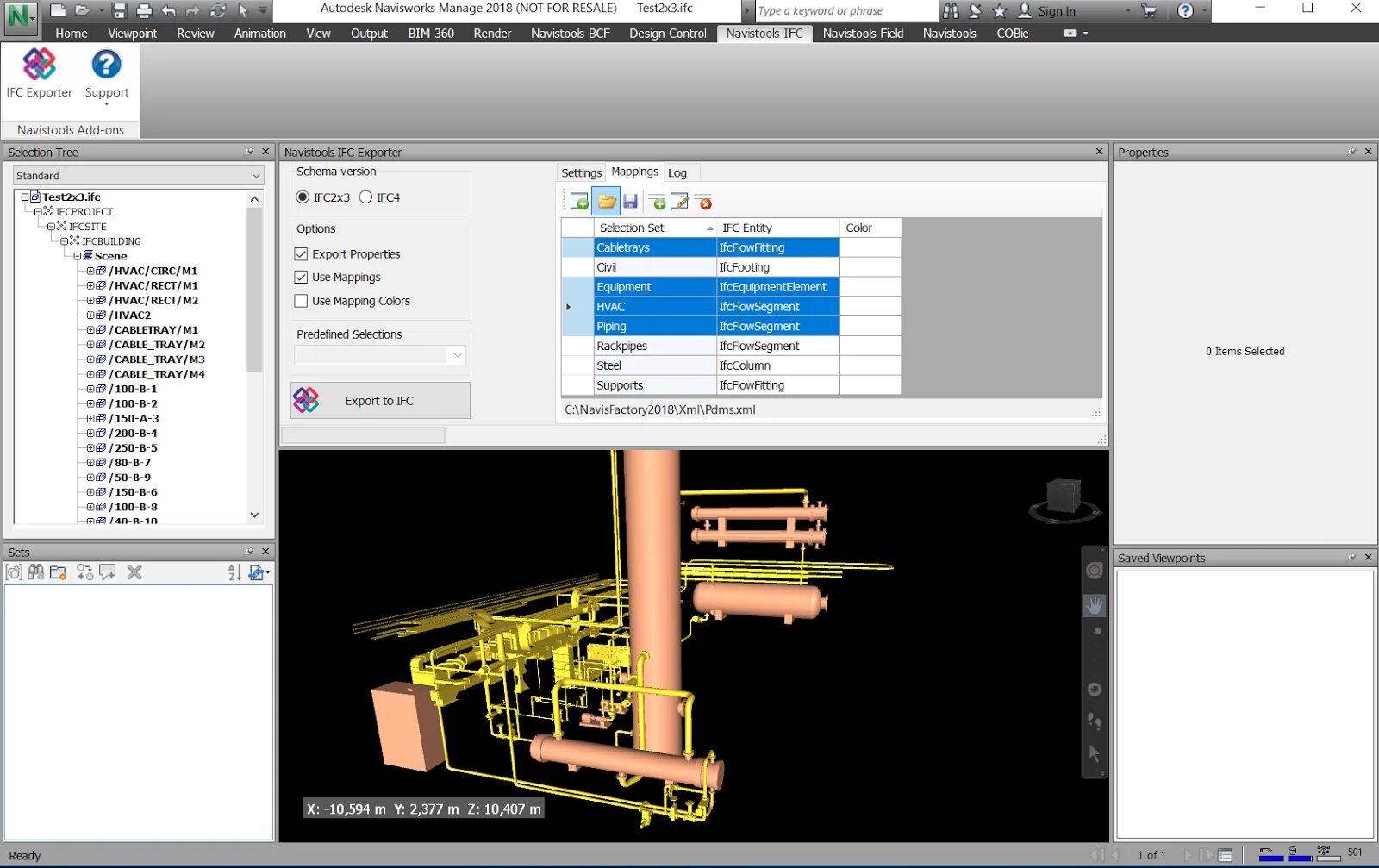1379x868 pixels.
Task: Add a new mapping row in Mappings toolbar
Action: tap(579, 202)
